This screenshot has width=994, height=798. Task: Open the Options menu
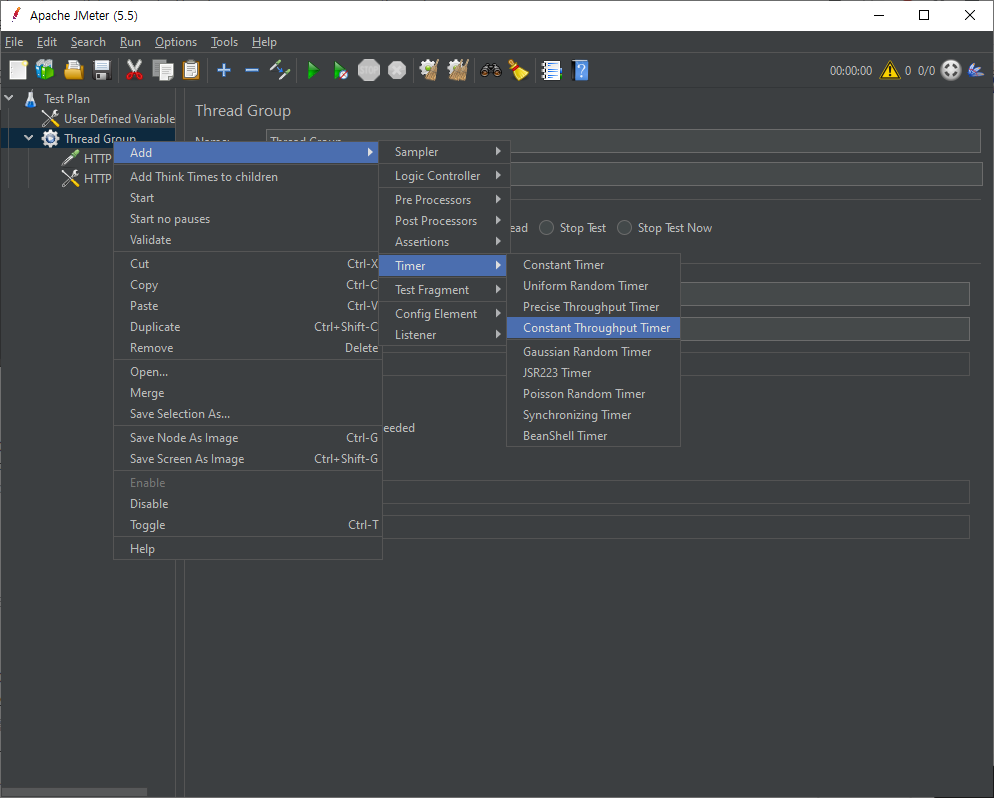176,42
